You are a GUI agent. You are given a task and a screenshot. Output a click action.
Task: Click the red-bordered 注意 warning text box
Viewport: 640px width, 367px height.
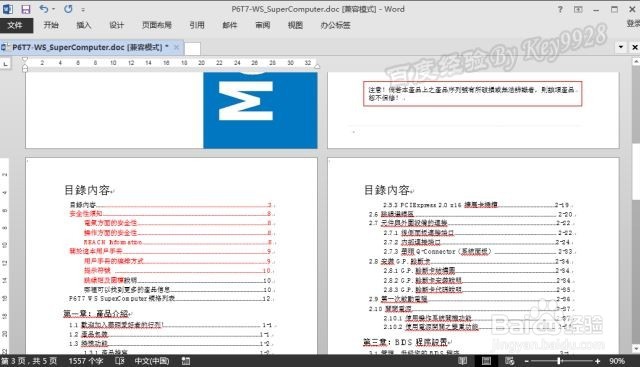[x=472, y=93]
